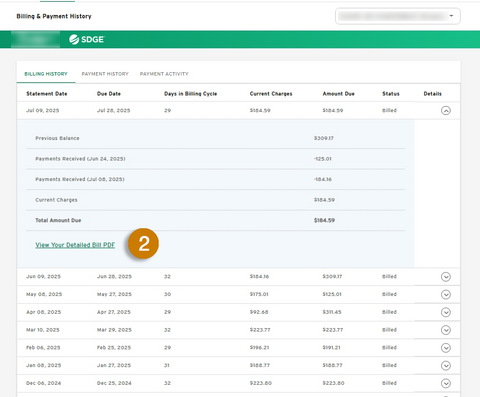Viewport: 480px width, 397px height.
Task: Expand details for Jan 08, 2025 statement
Action: (446, 366)
